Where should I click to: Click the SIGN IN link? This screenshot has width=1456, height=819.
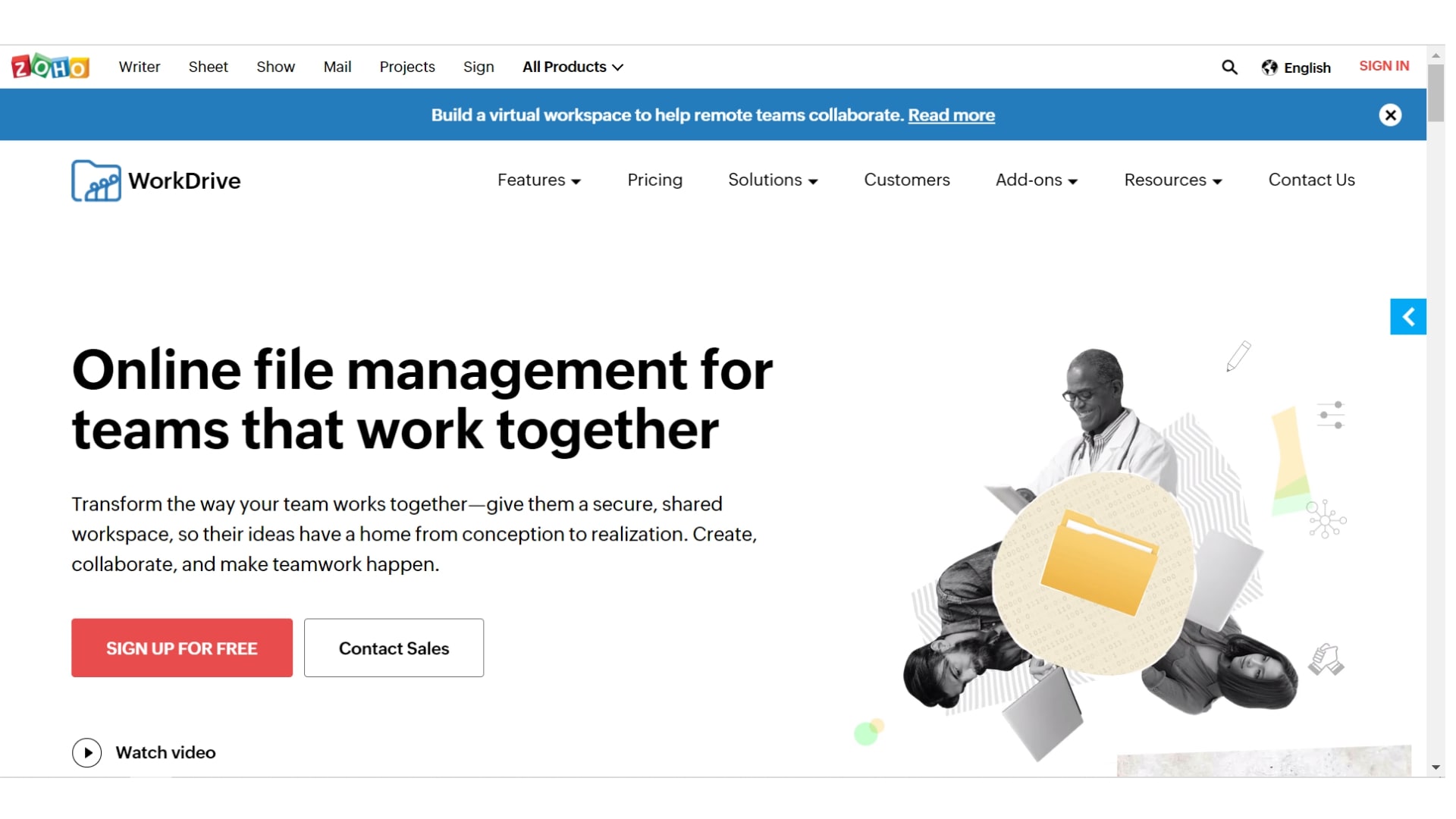point(1384,66)
